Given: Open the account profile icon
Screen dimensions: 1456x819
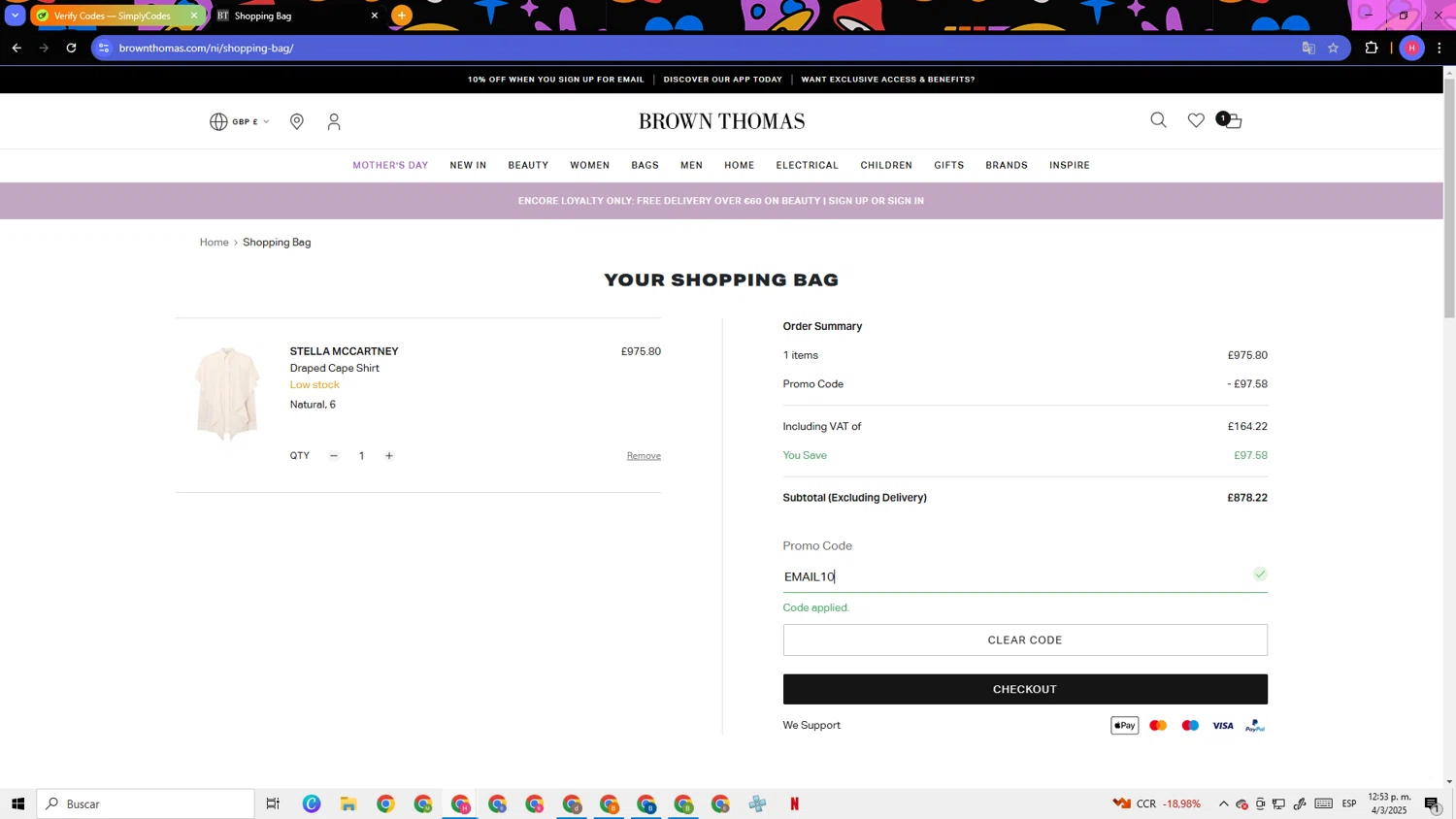Looking at the screenshot, I should coord(334,121).
